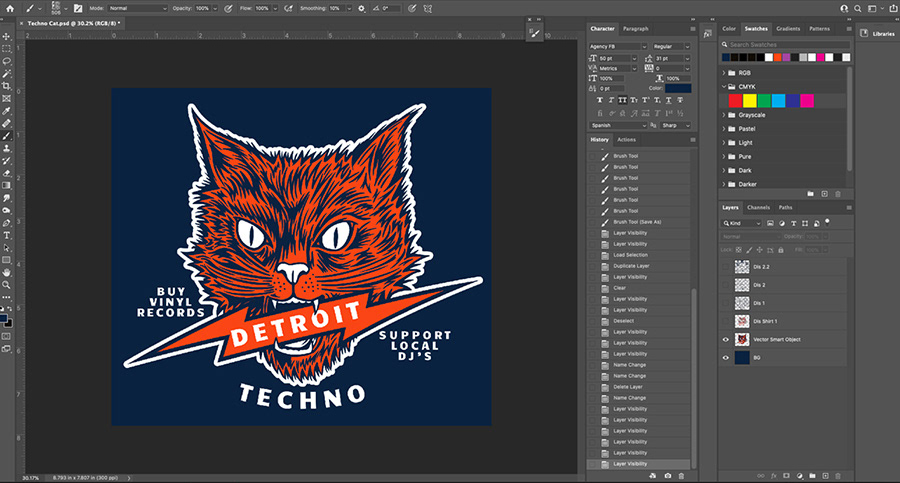Viewport: 900px width, 483px height.
Task: Select the Eraser tool
Action: tap(6, 173)
